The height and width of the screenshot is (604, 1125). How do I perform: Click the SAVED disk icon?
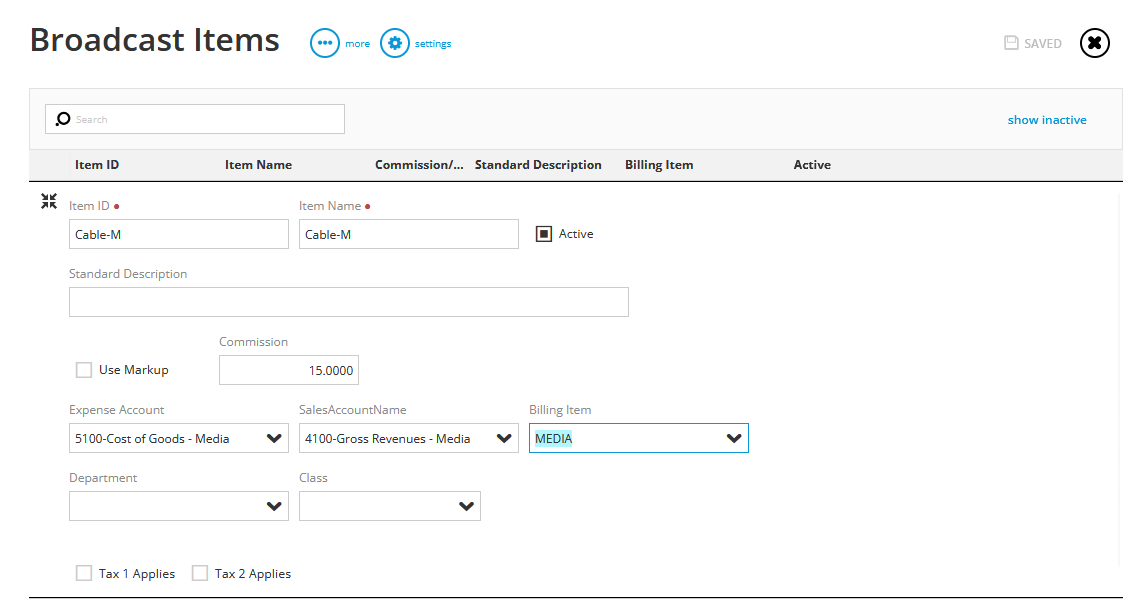[1011, 43]
